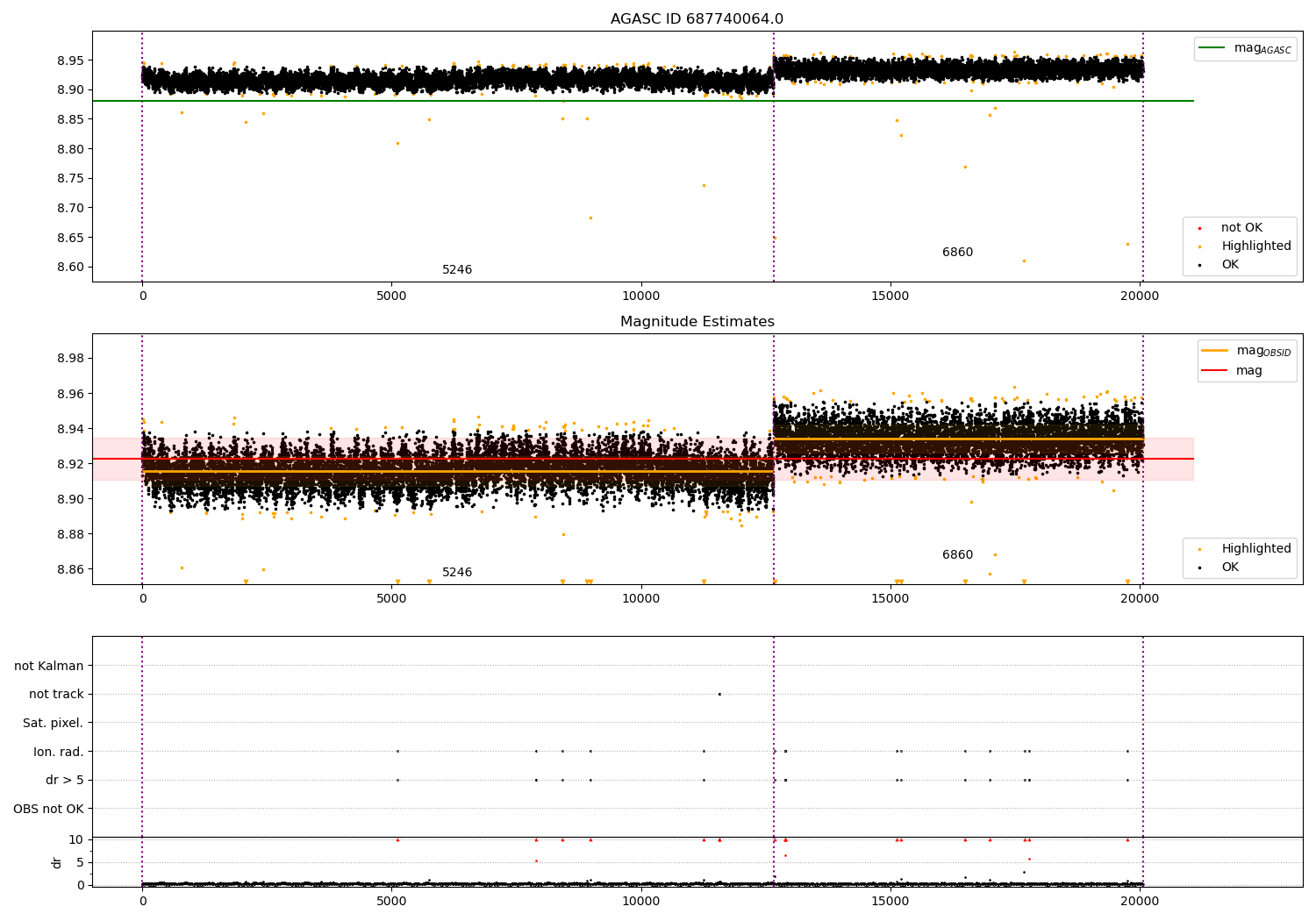Select the mag OBSID legend label
The width and height of the screenshot is (1316, 921).
coord(1263,351)
